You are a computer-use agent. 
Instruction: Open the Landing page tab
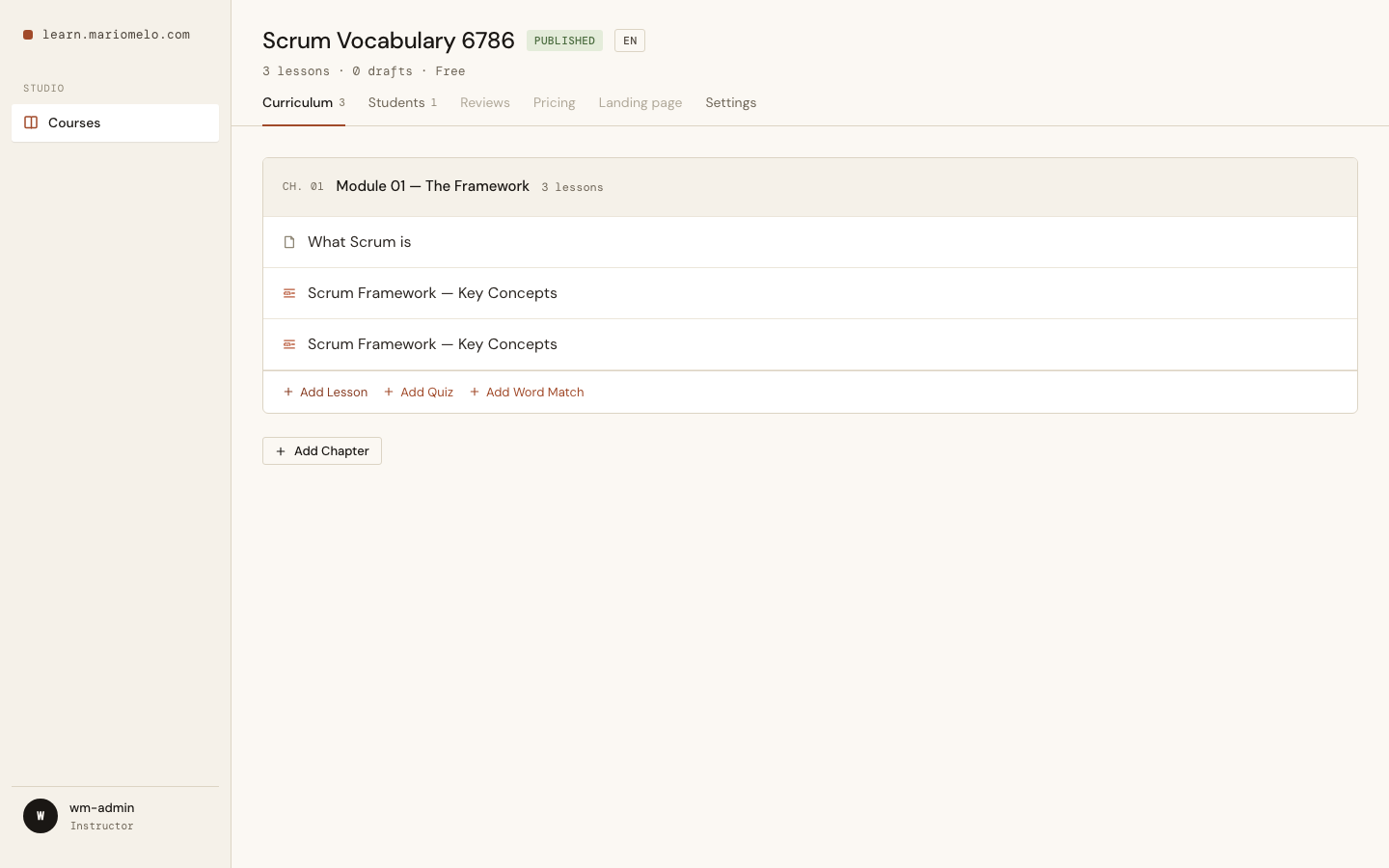pos(640,102)
